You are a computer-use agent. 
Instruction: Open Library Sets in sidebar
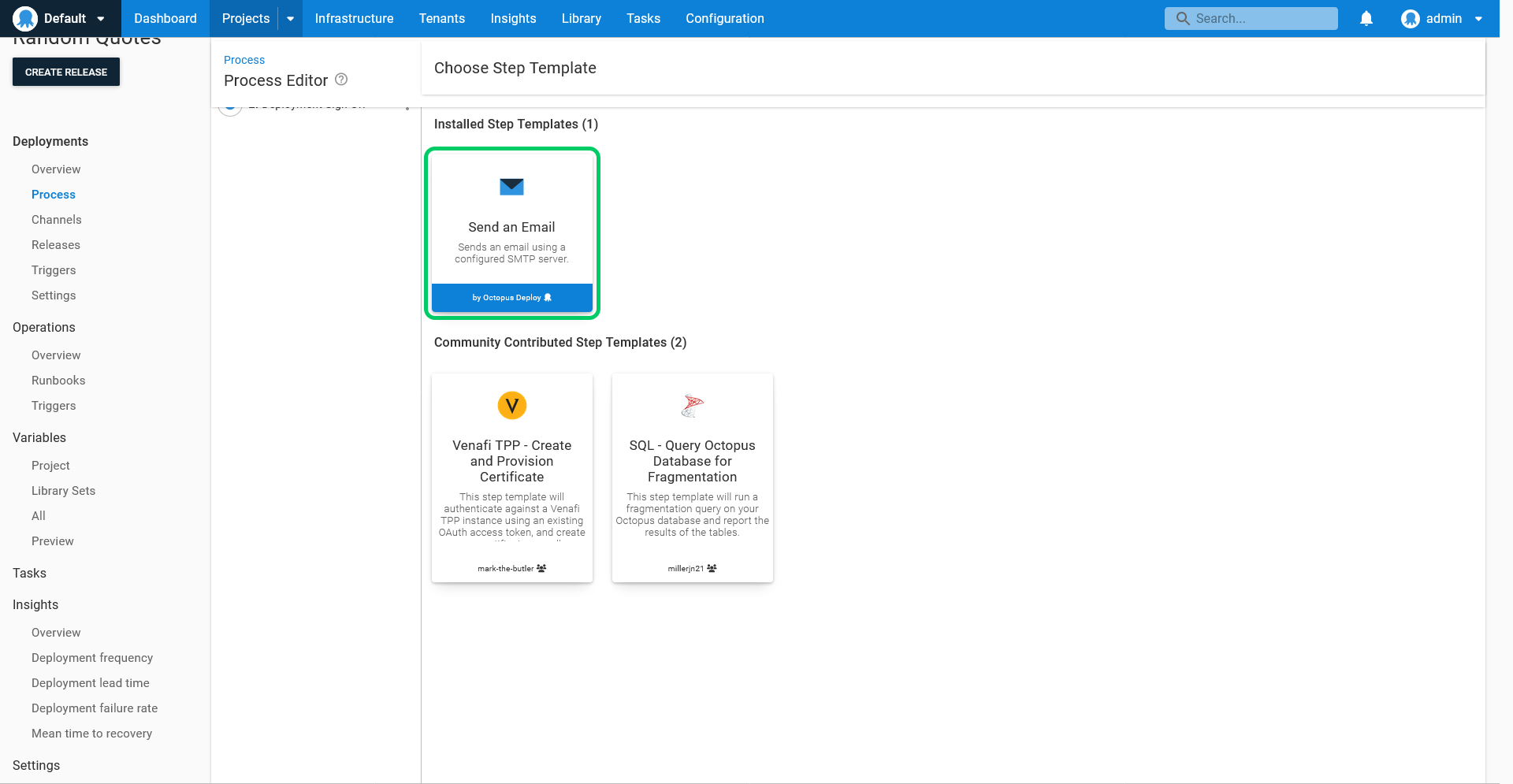(x=63, y=491)
